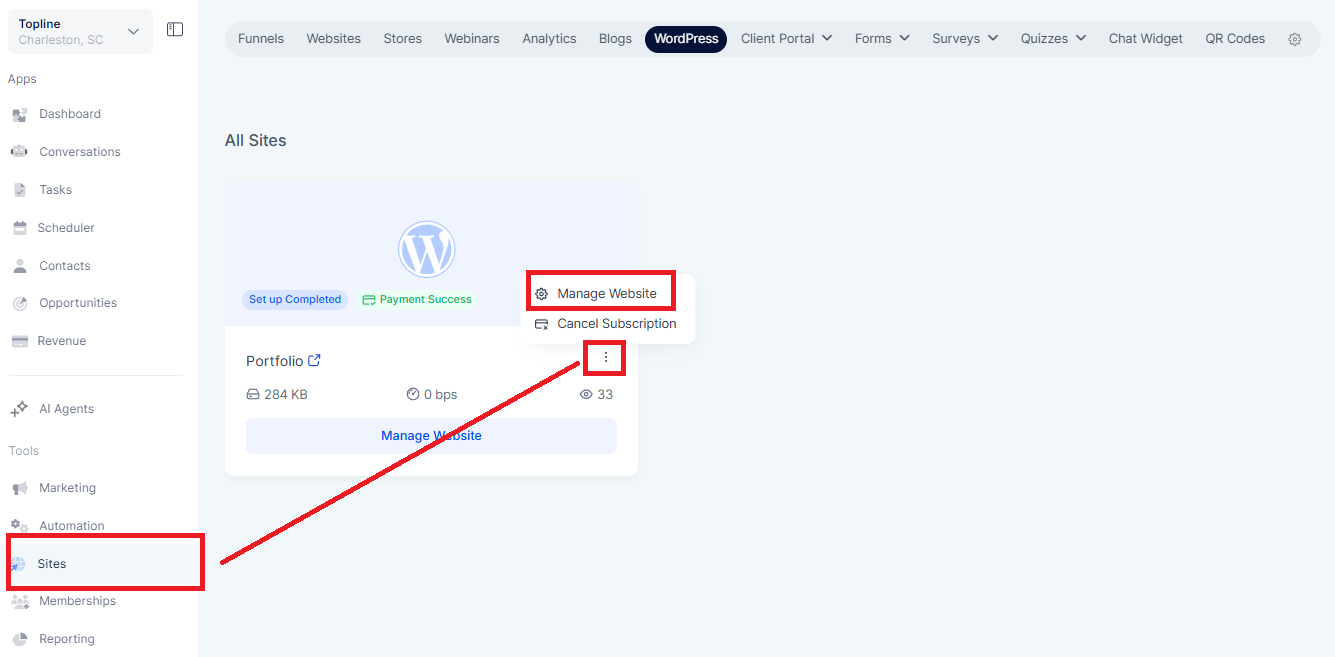Choose Cancel Subscription from popup menu

(607, 324)
